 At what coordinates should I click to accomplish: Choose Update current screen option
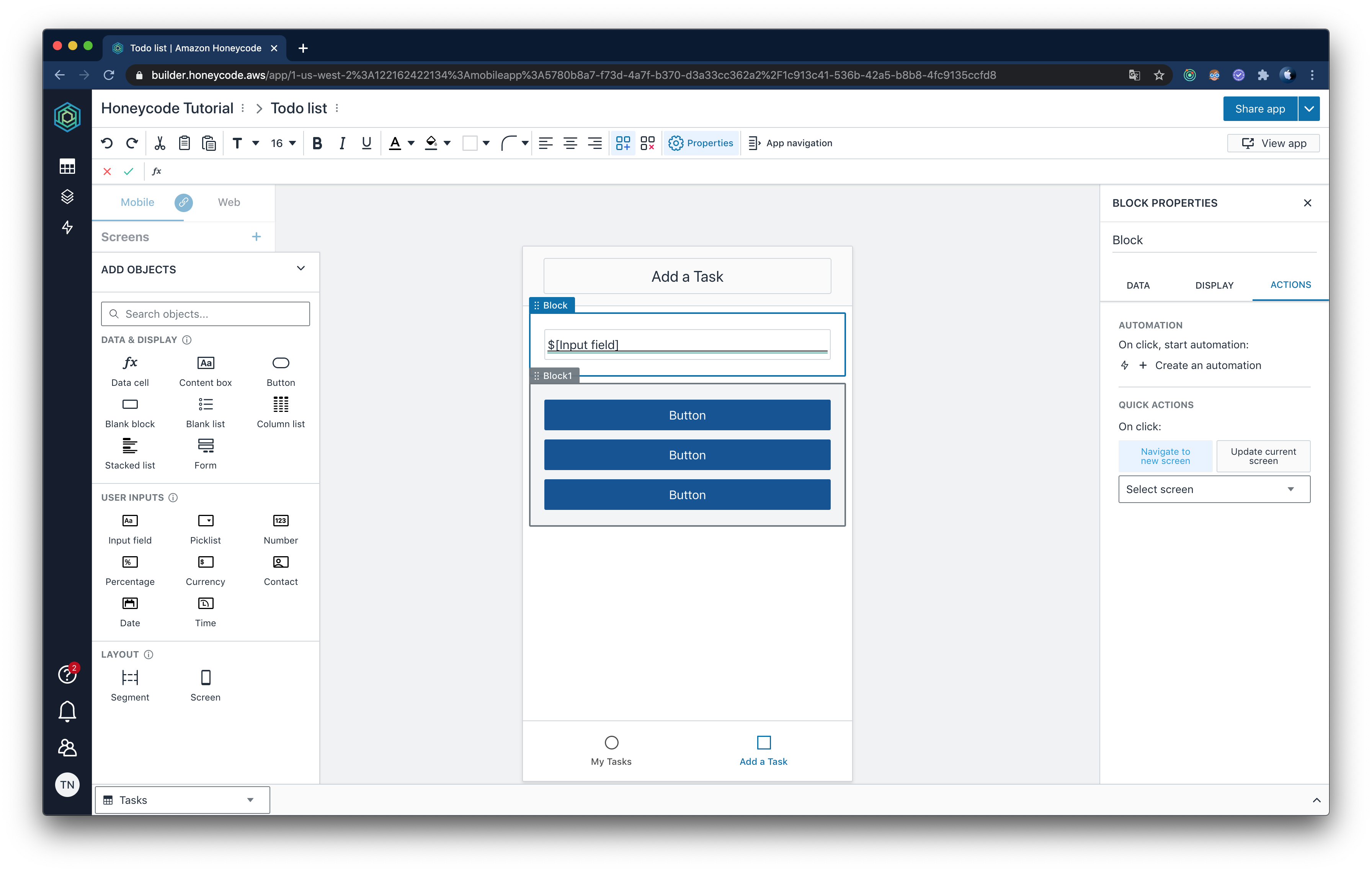(x=1263, y=456)
